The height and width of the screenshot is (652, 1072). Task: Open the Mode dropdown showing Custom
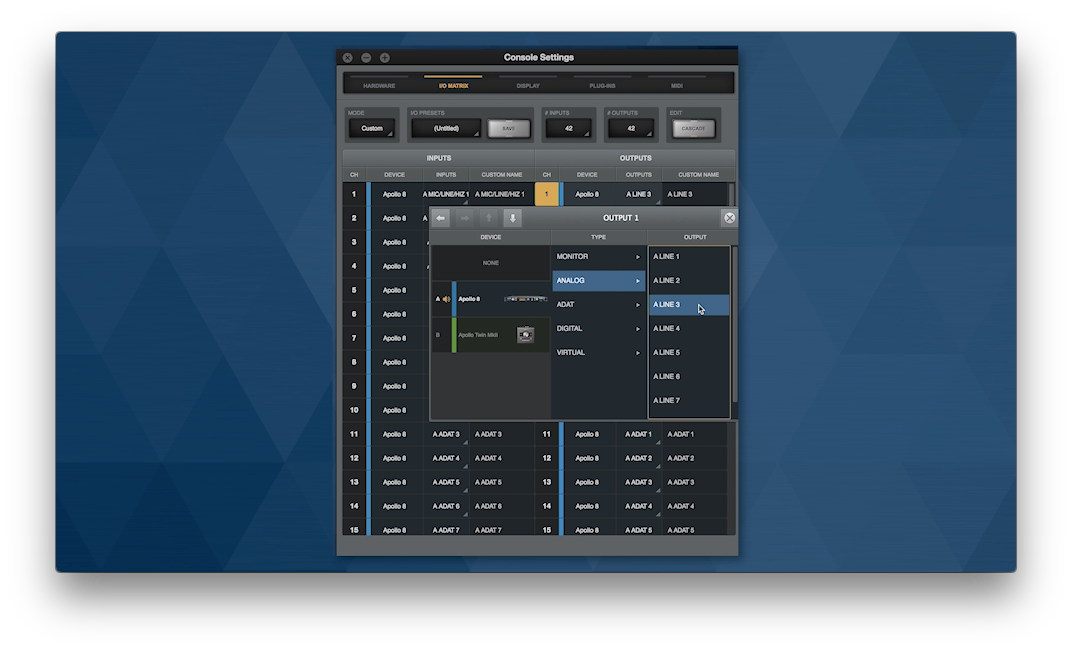pyautogui.click(x=372, y=129)
